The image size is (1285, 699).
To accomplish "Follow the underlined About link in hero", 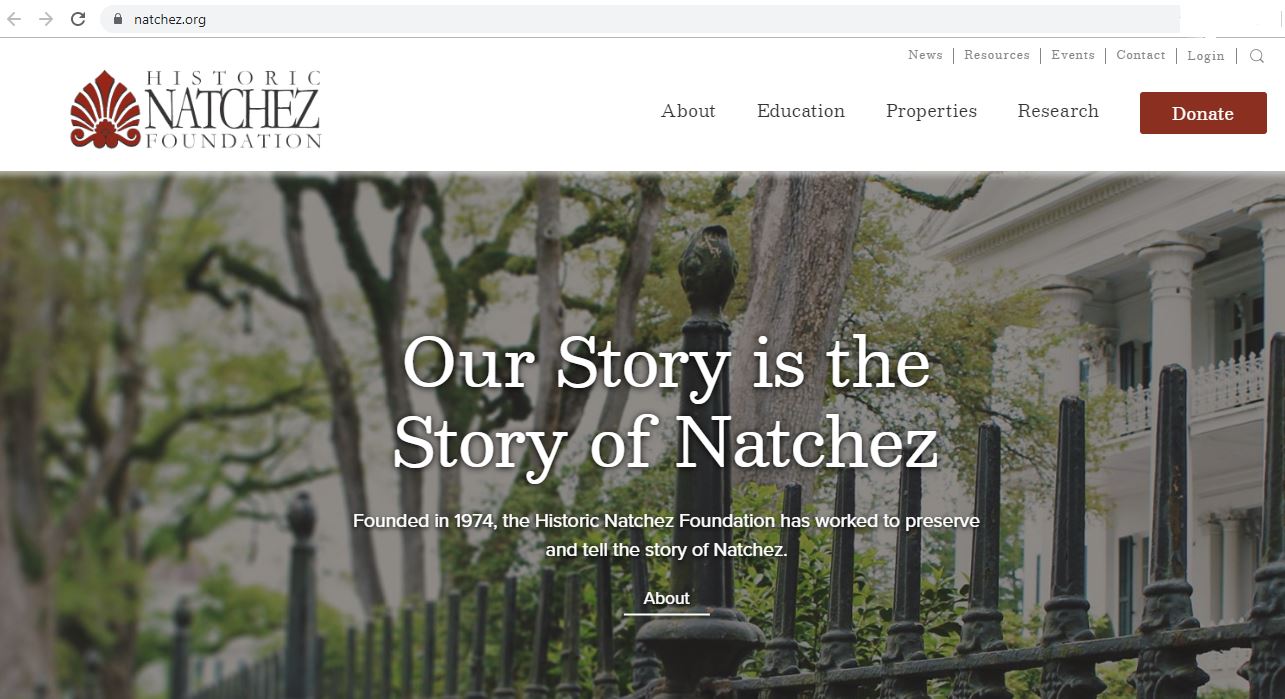I will tap(666, 599).
